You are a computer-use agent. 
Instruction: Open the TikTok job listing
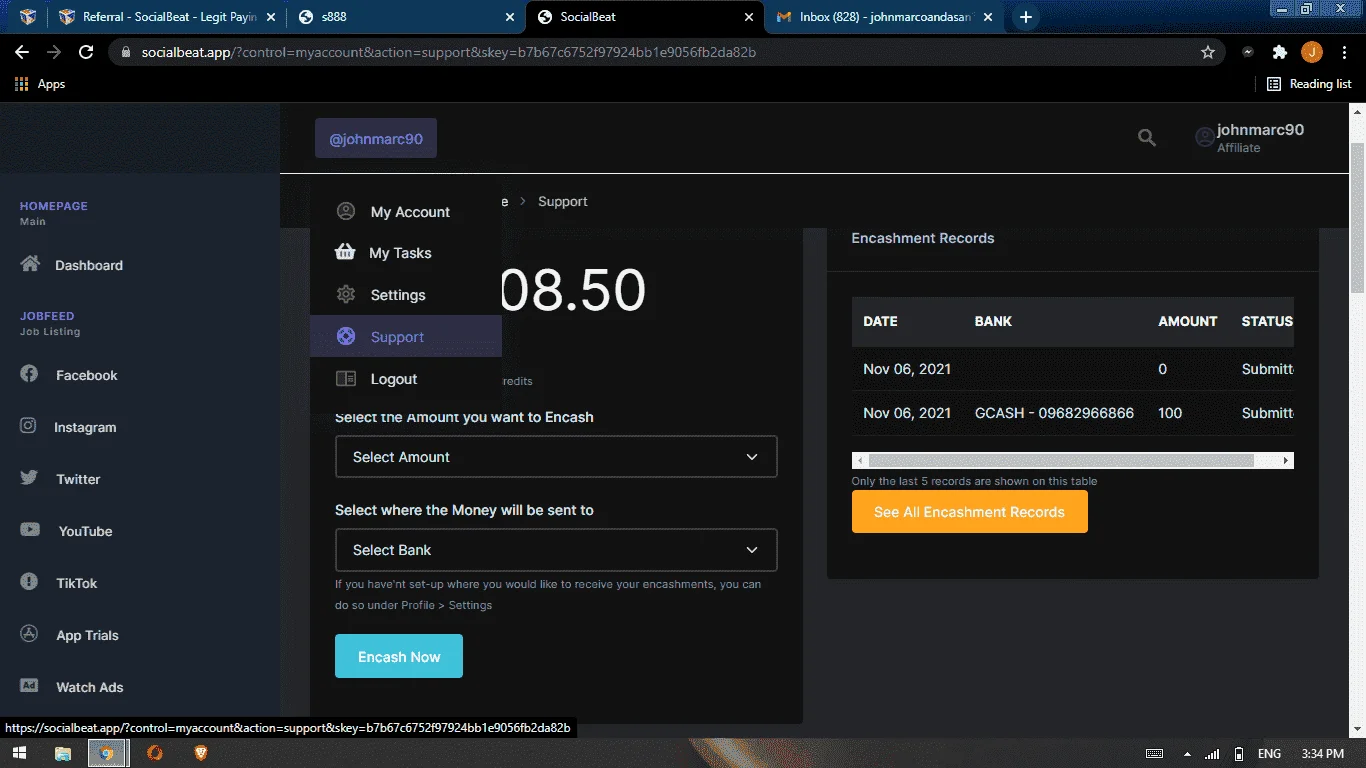[59, 583]
